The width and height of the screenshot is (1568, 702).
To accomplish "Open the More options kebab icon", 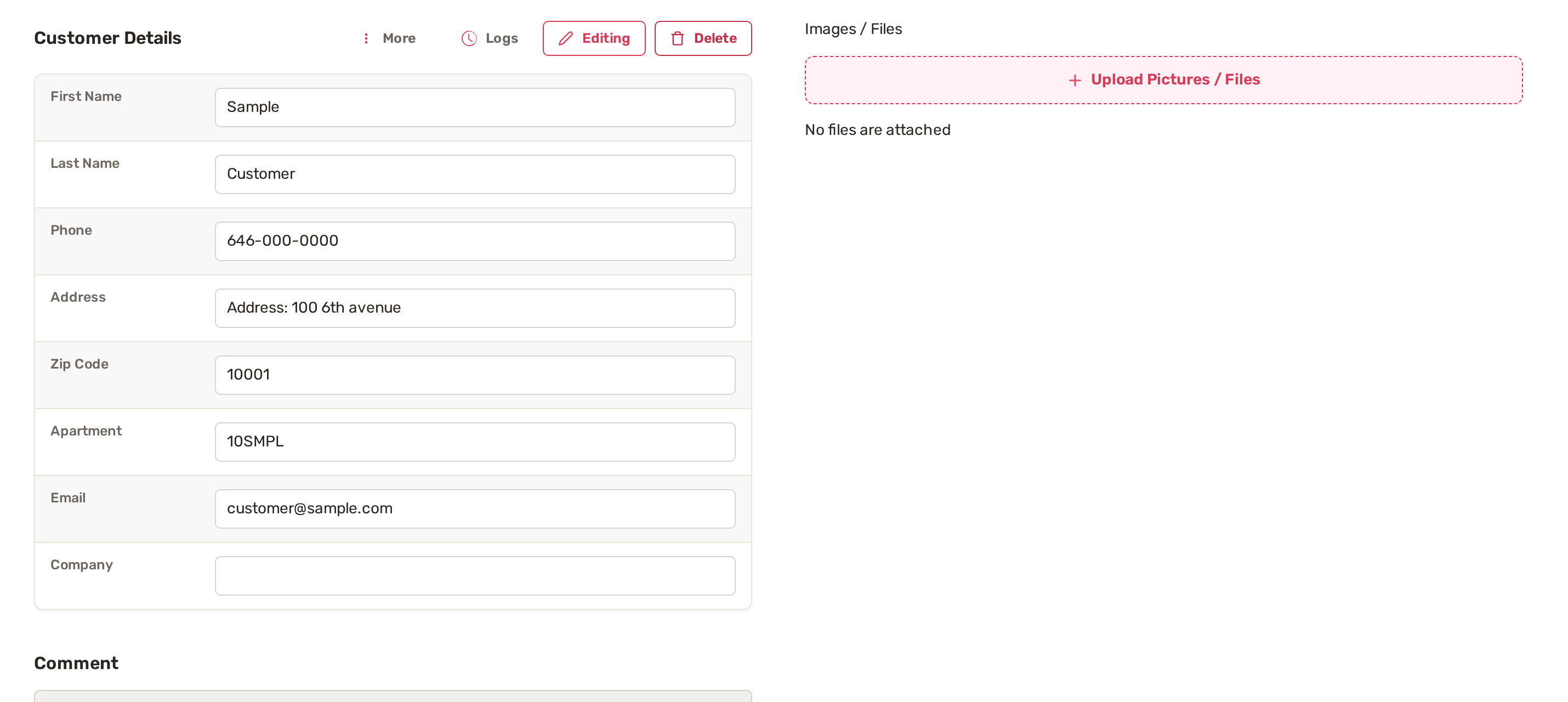I will click(x=366, y=38).
